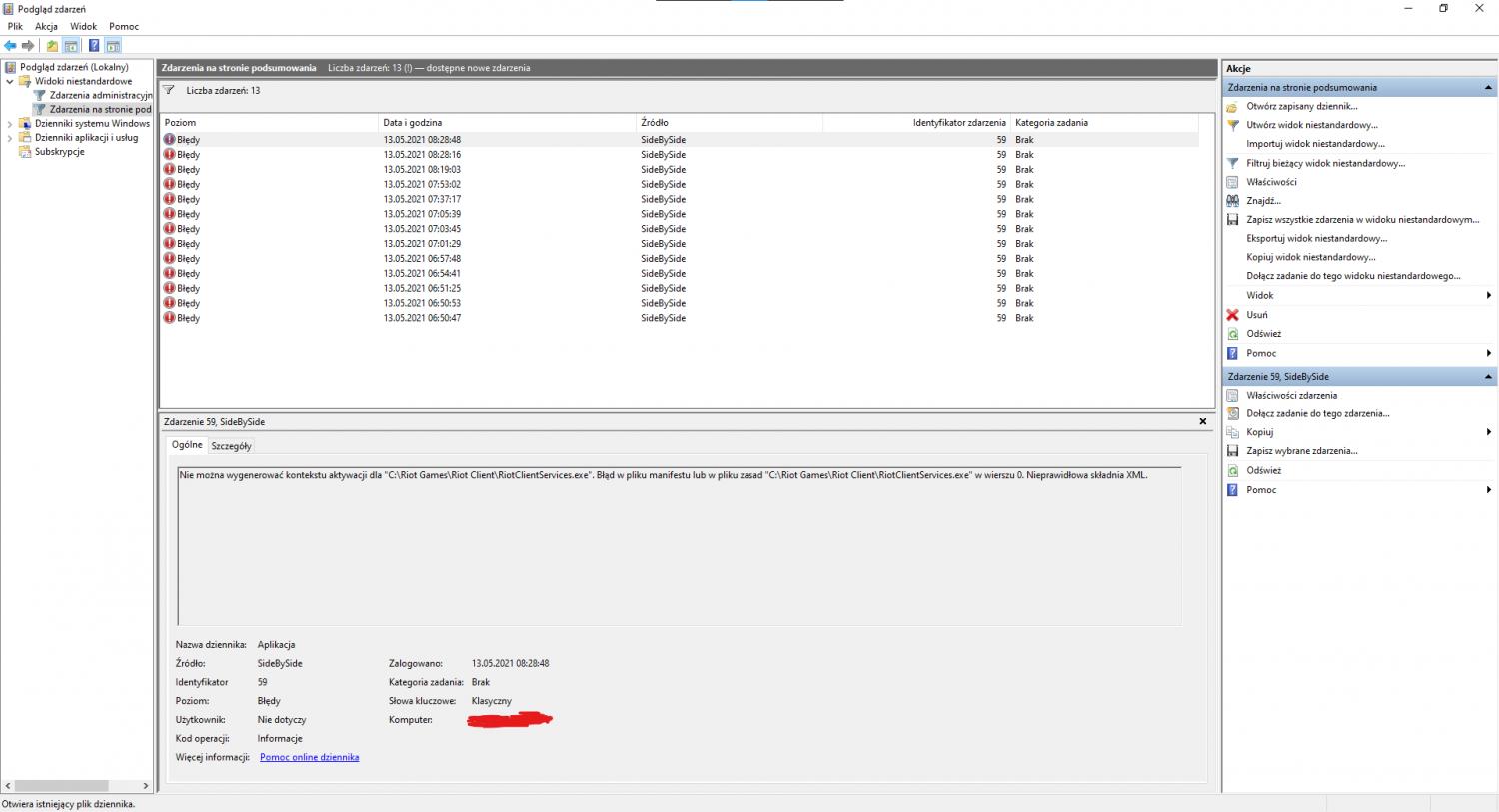Click the blue Back arrow in toolbar
This screenshot has height=812, width=1499.
click(10, 46)
